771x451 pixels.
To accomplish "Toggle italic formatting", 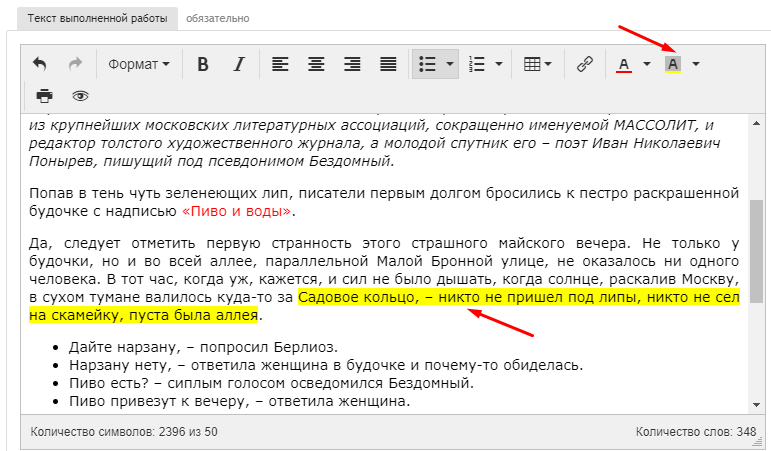I will [239, 64].
